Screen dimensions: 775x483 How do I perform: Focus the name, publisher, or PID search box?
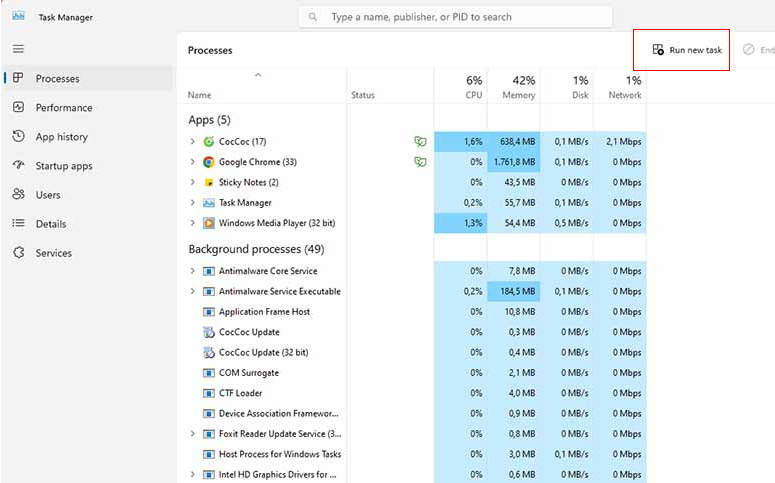tap(460, 17)
